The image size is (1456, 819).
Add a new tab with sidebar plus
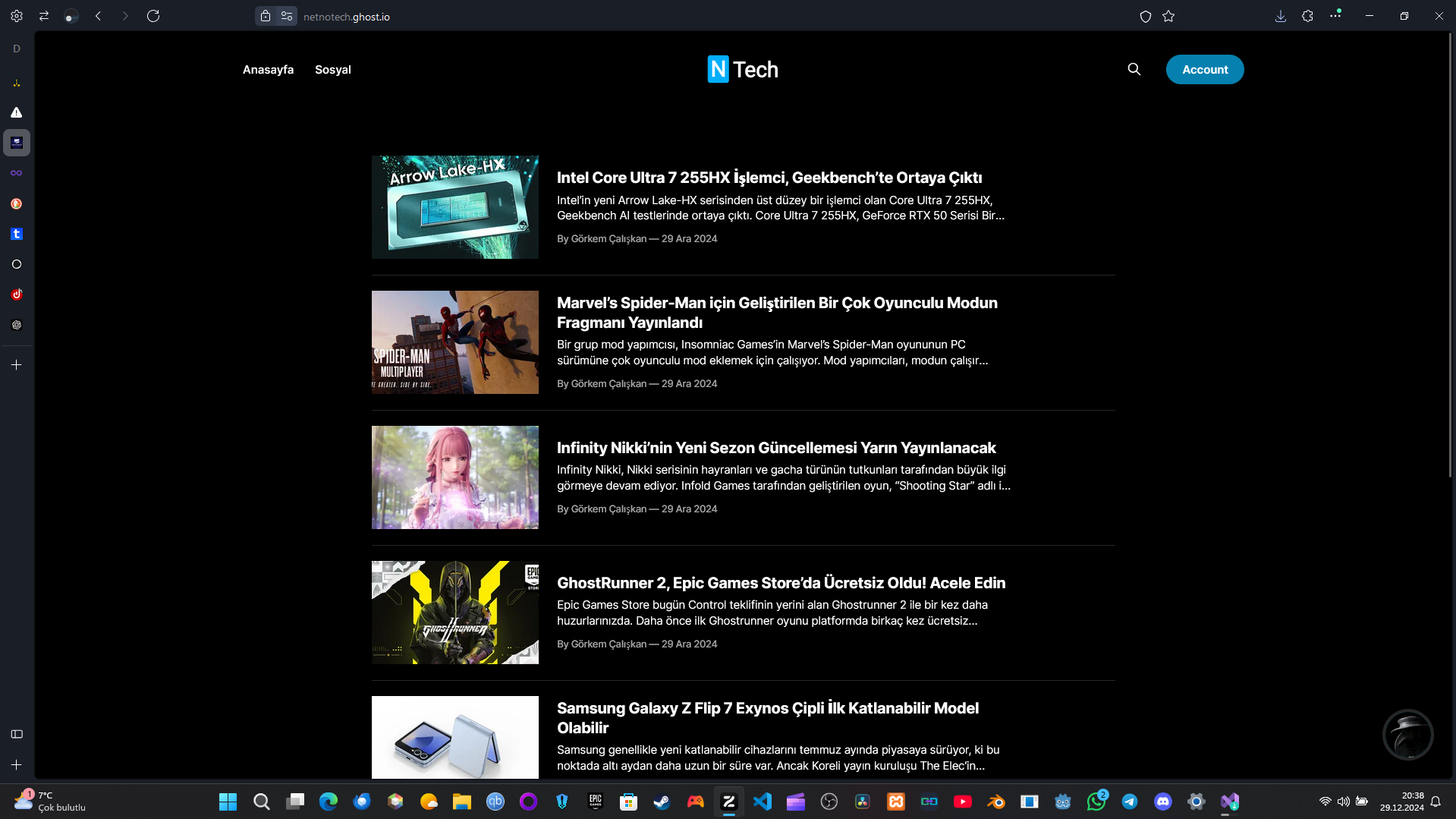[17, 365]
